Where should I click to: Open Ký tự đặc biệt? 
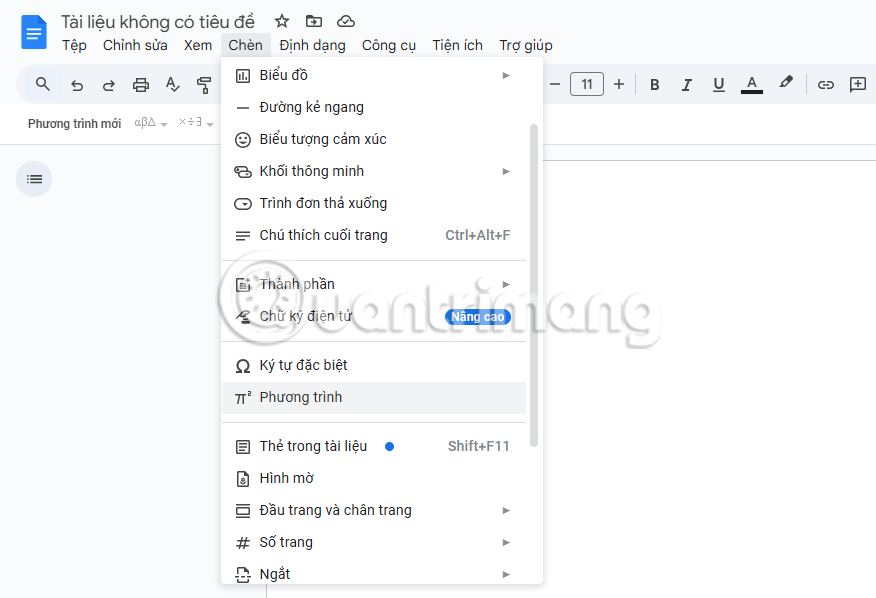point(374,366)
